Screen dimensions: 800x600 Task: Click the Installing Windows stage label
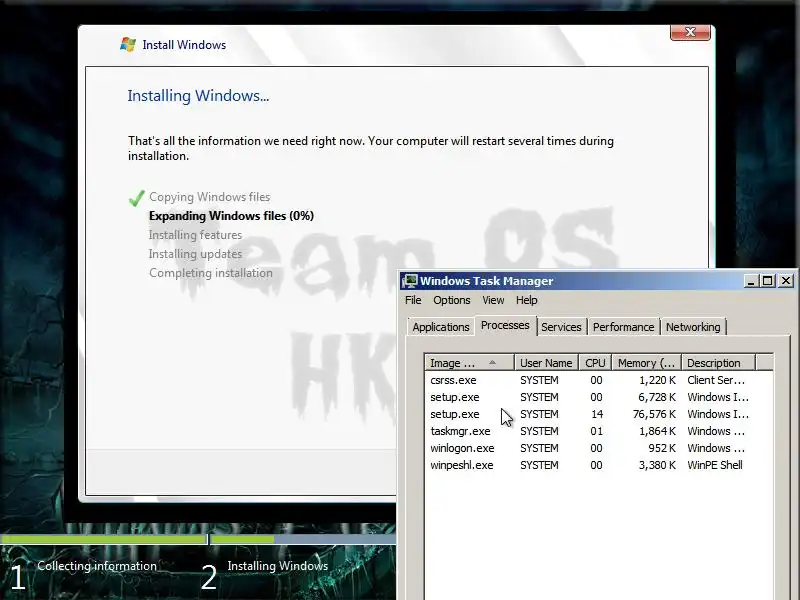pyautogui.click(x=278, y=566)
